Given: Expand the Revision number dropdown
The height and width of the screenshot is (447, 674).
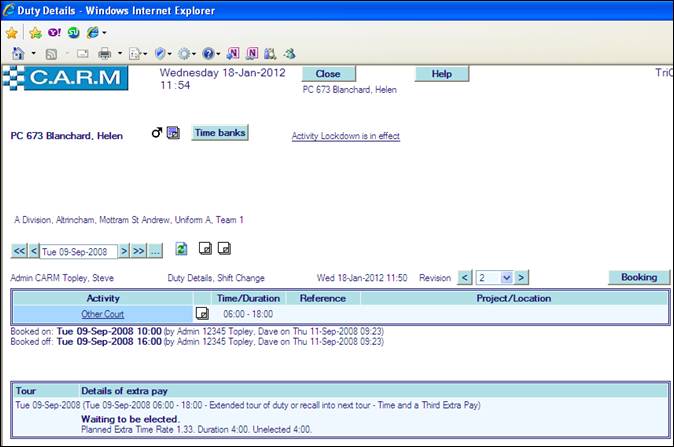Looking at the screenshot, I should (506, 277).
